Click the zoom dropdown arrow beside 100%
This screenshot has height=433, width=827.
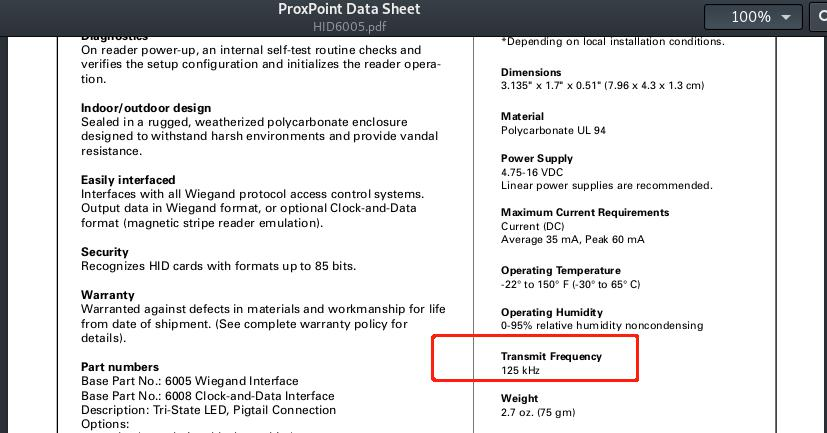[785, 17]
